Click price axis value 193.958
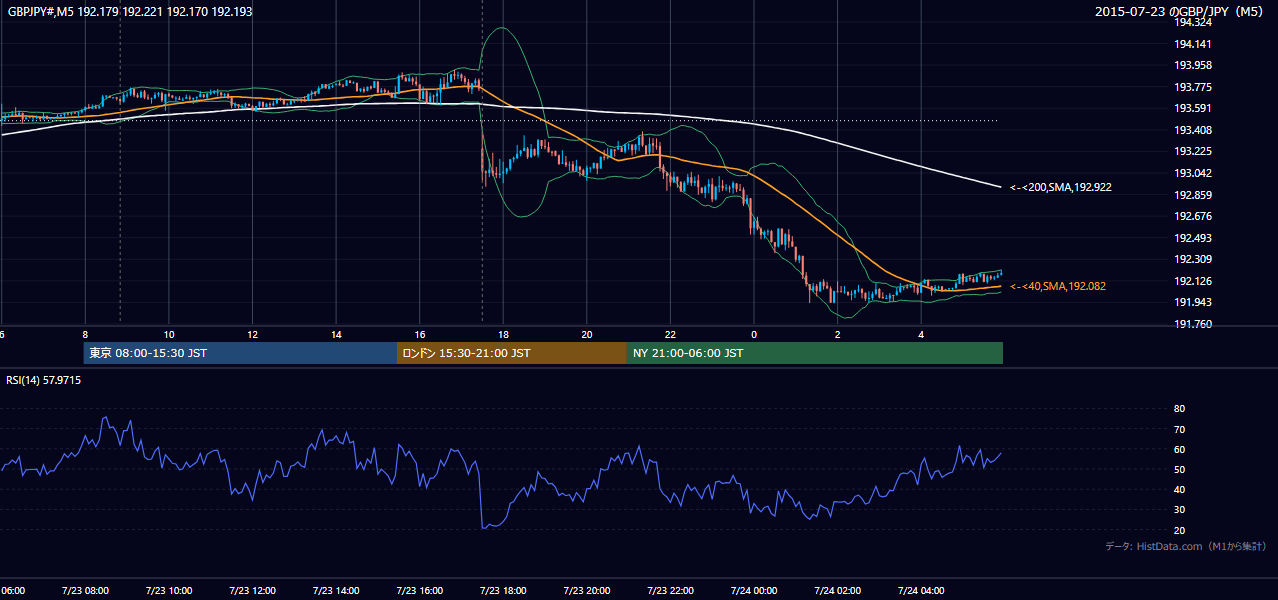1278x600 pixels. (x=1193, y=65)
